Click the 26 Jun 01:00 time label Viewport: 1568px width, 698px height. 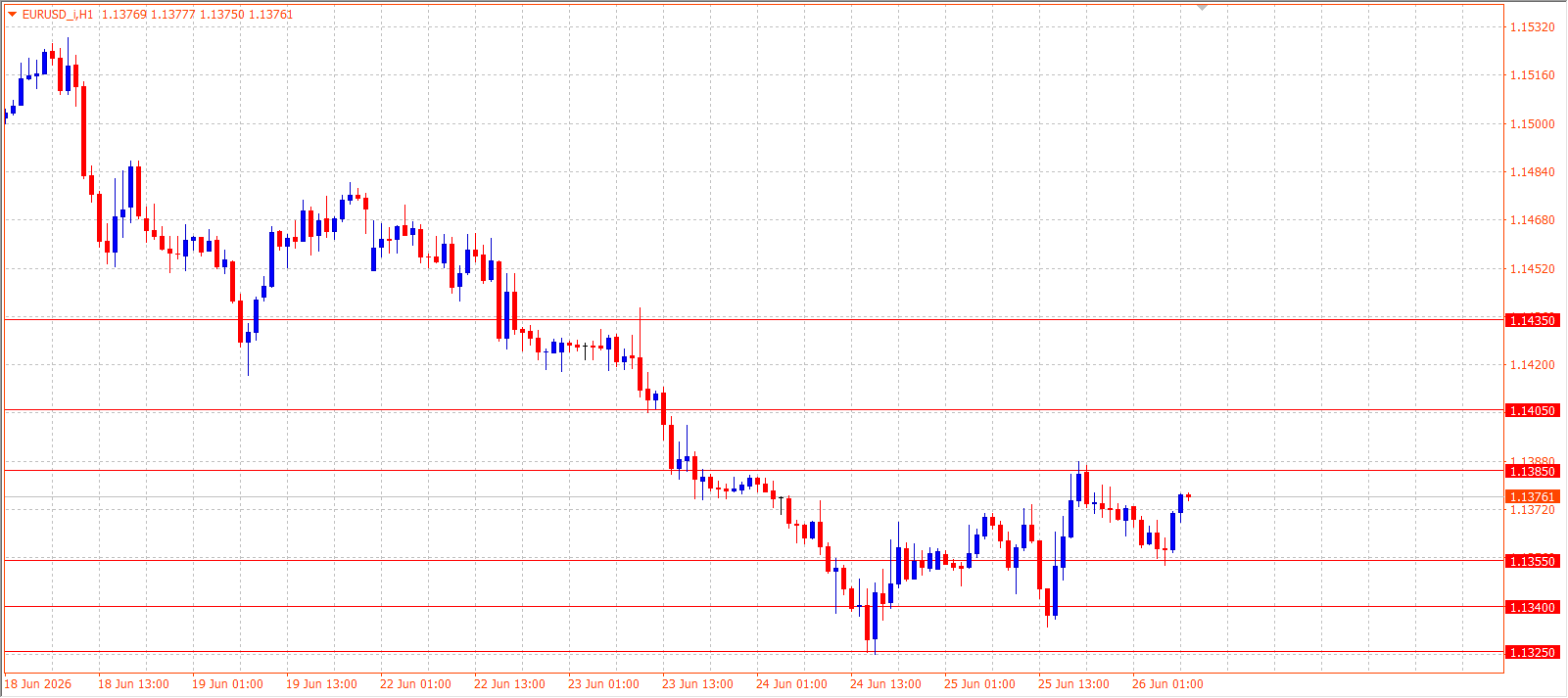click(x=1167, y=684)
